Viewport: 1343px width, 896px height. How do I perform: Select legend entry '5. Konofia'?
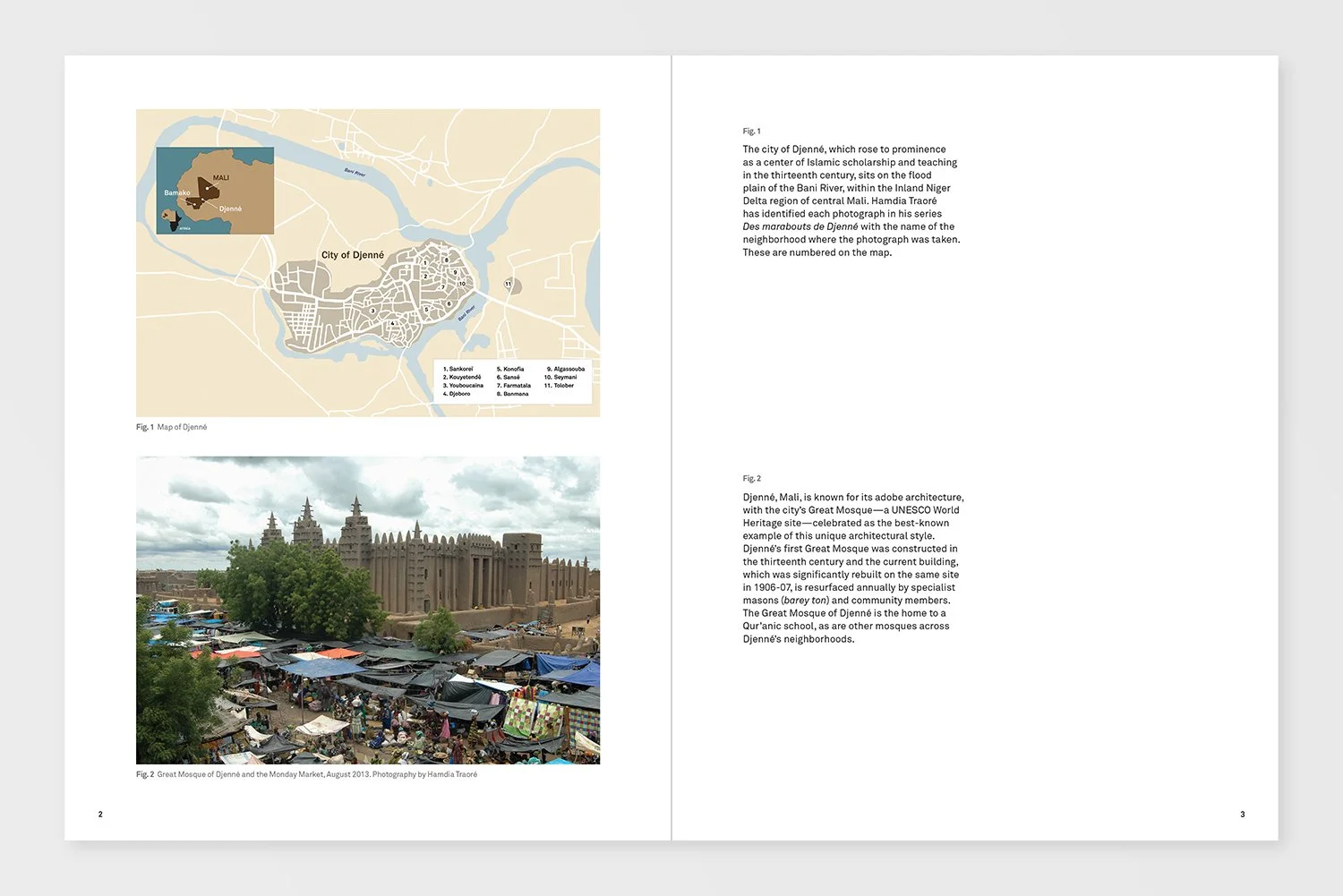pos(510,369)
